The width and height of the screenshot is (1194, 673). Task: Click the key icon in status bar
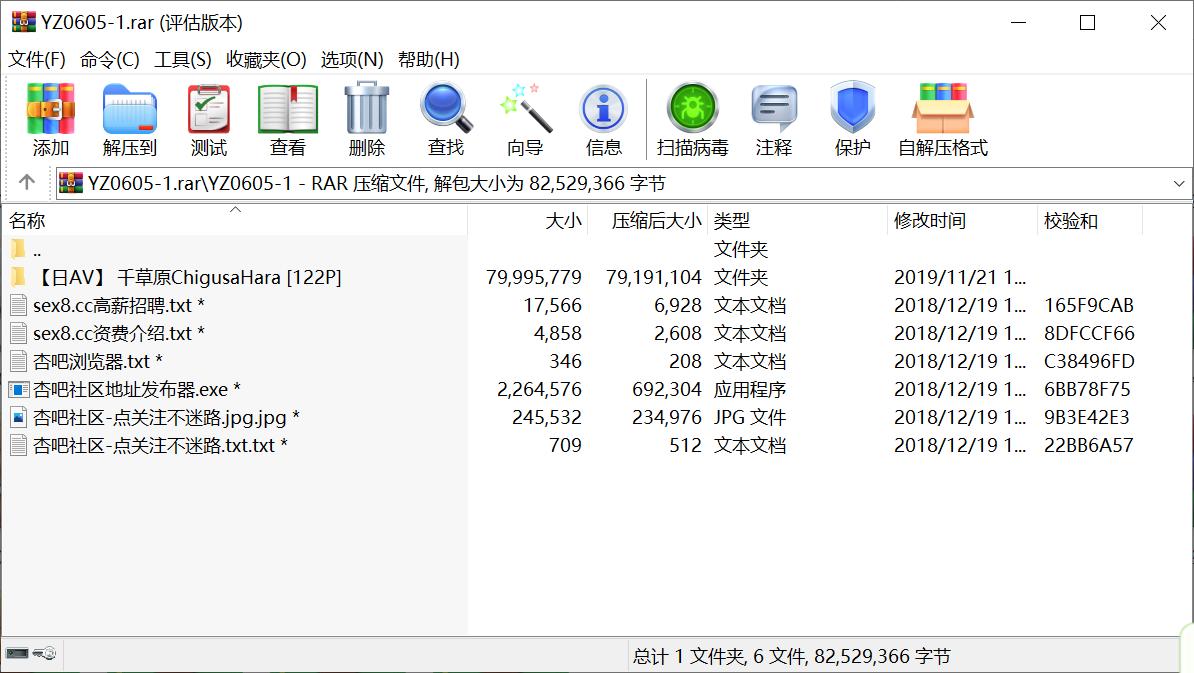pos(45,653)
